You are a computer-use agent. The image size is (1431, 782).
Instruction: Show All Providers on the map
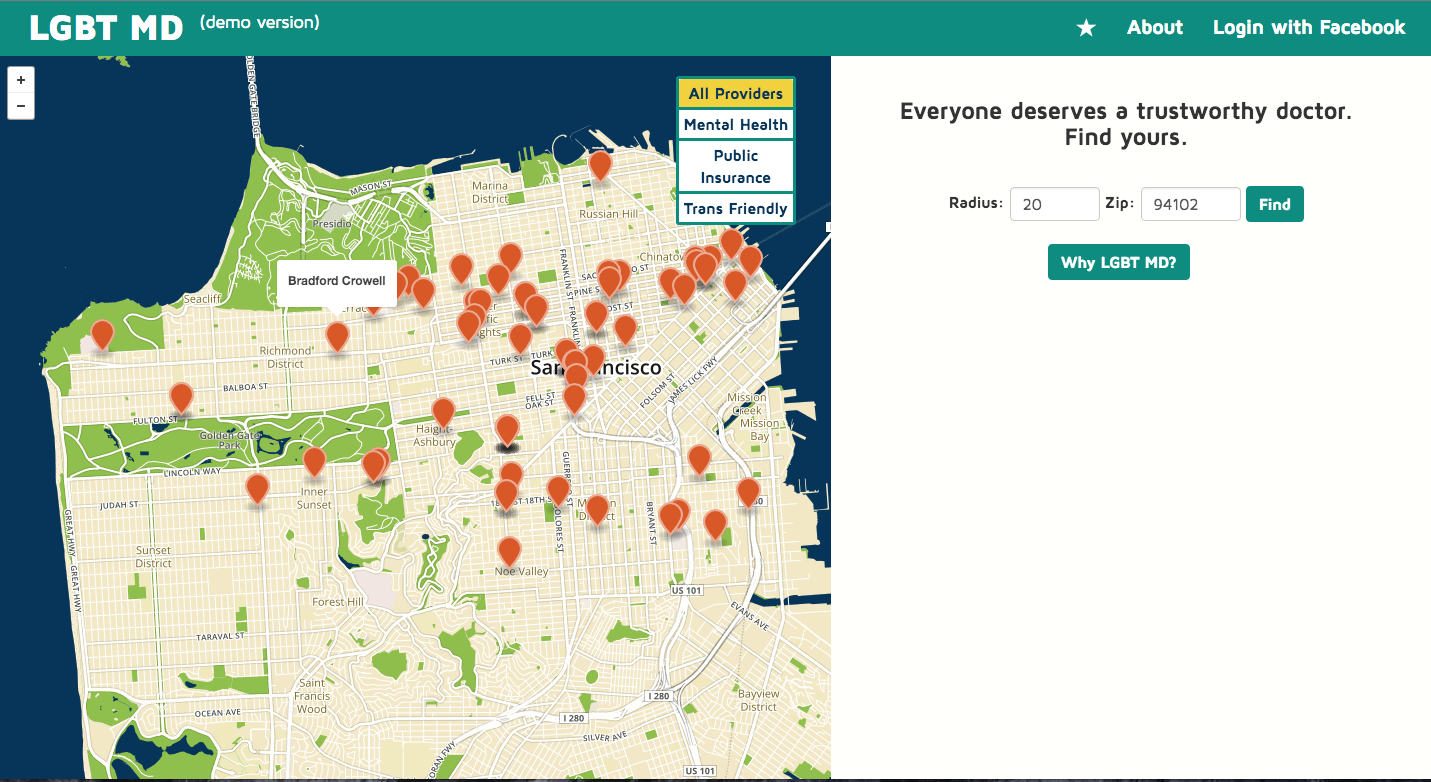click(x=736, y=94)
